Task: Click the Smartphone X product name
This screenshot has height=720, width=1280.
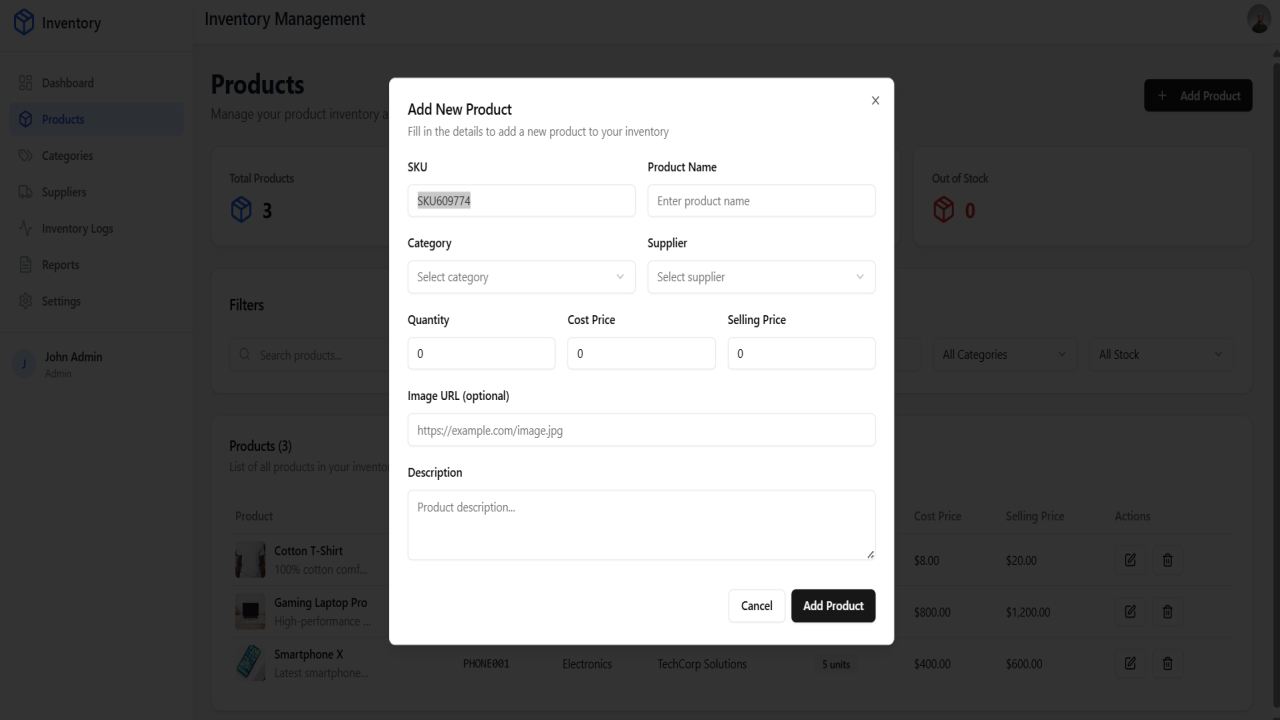Action: point(309,654)
